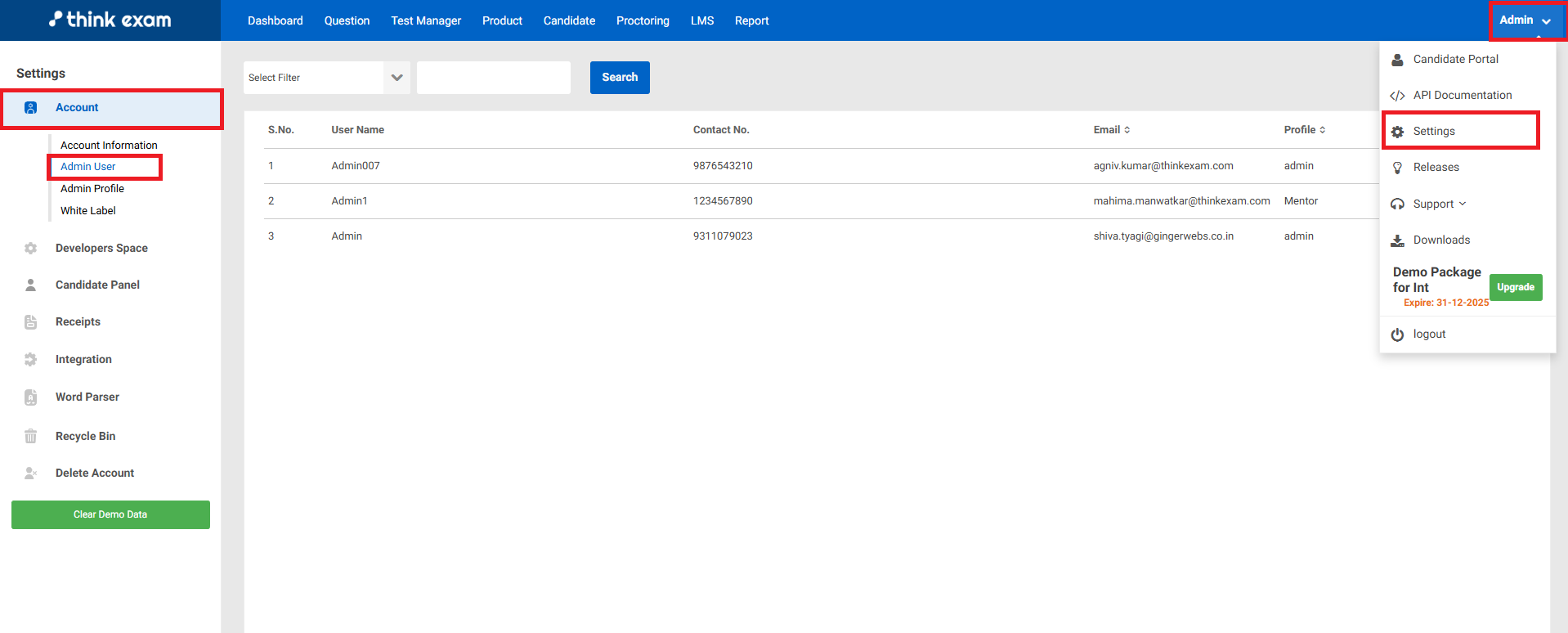This screenshot has width=1568, height=633.
Task: Click the search text input field
Action: click(494, 78)
